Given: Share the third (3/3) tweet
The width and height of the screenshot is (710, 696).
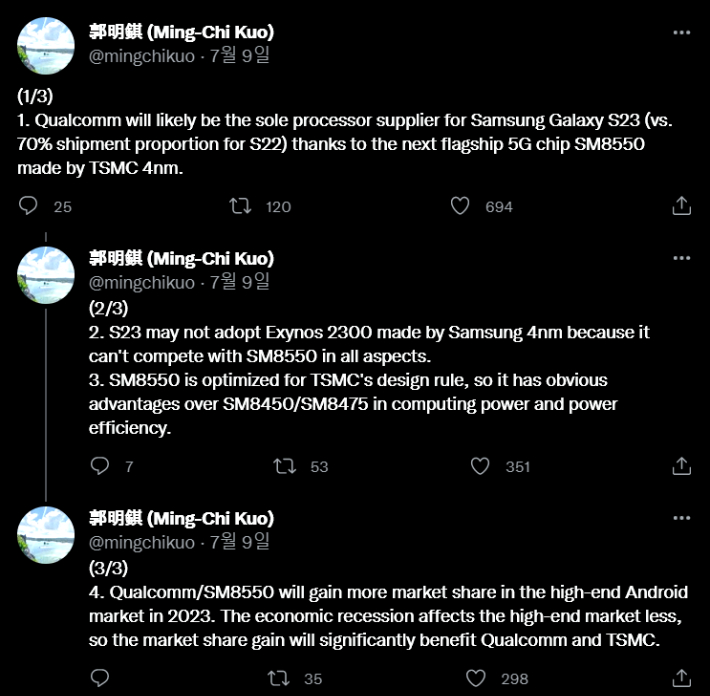Looking at the screenshot, I should pos(681,678).
